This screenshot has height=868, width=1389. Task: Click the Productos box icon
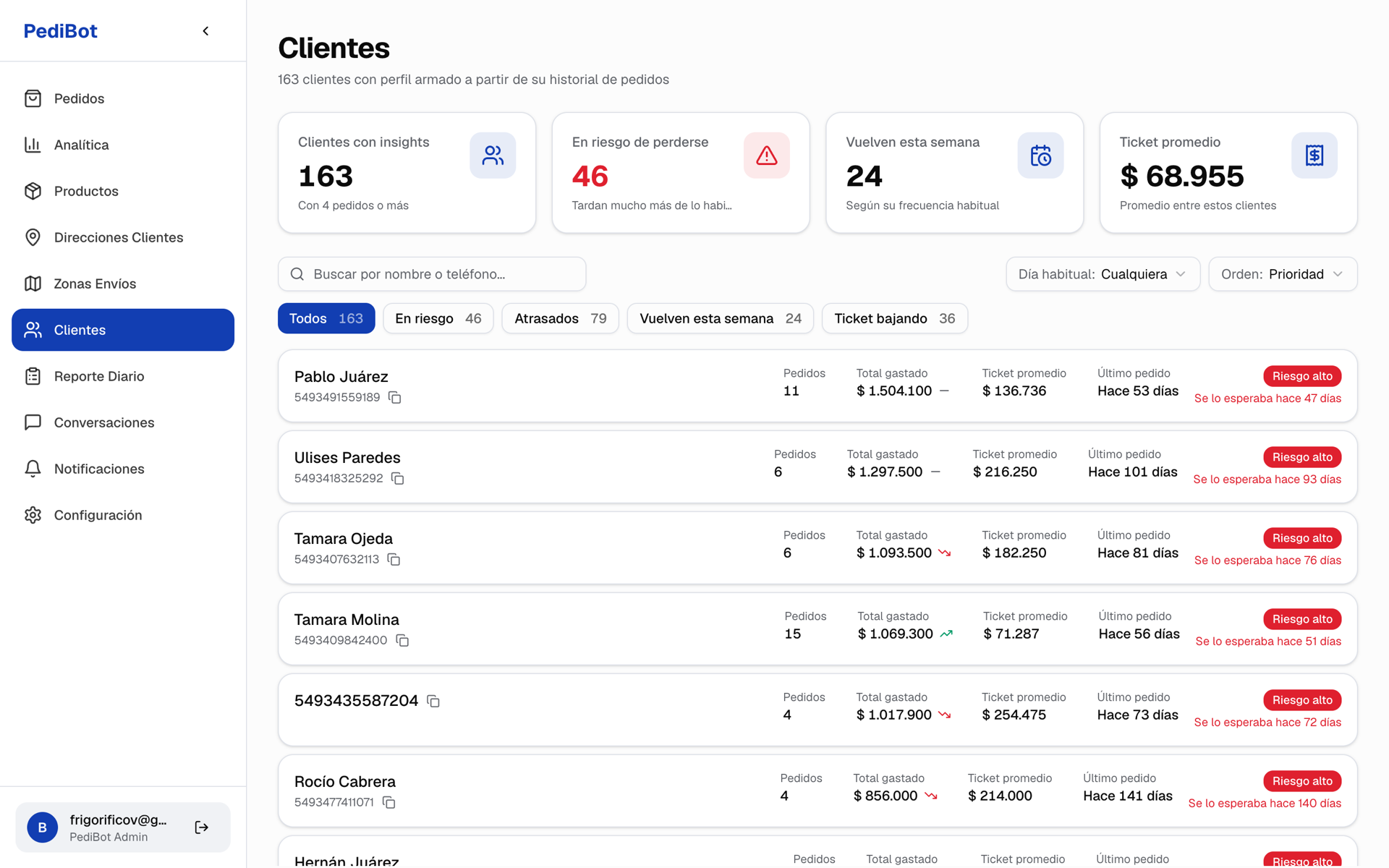pos(33,191)
